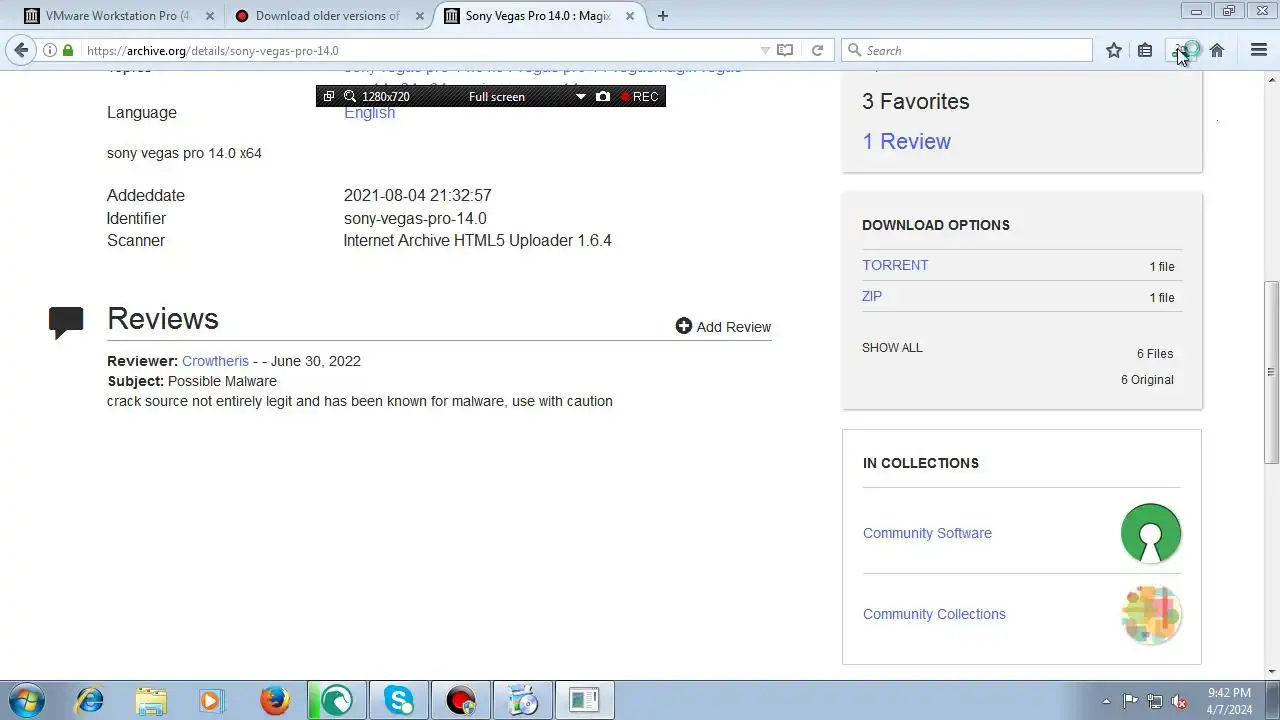This screenshot has width=1280, height=720.
Task: Open Community Software collection link
Action: click(x=927, y=533)
